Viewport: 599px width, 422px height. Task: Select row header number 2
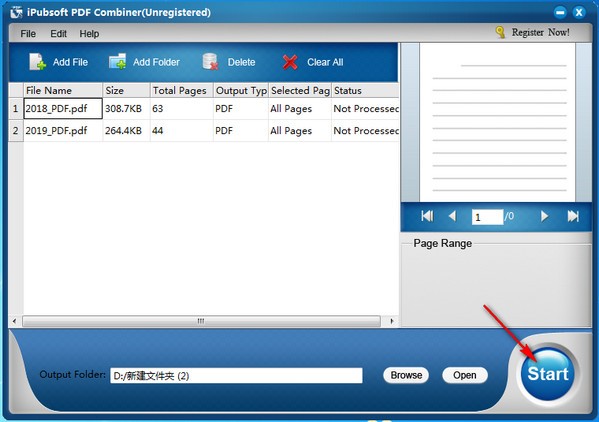coord(16,131)
